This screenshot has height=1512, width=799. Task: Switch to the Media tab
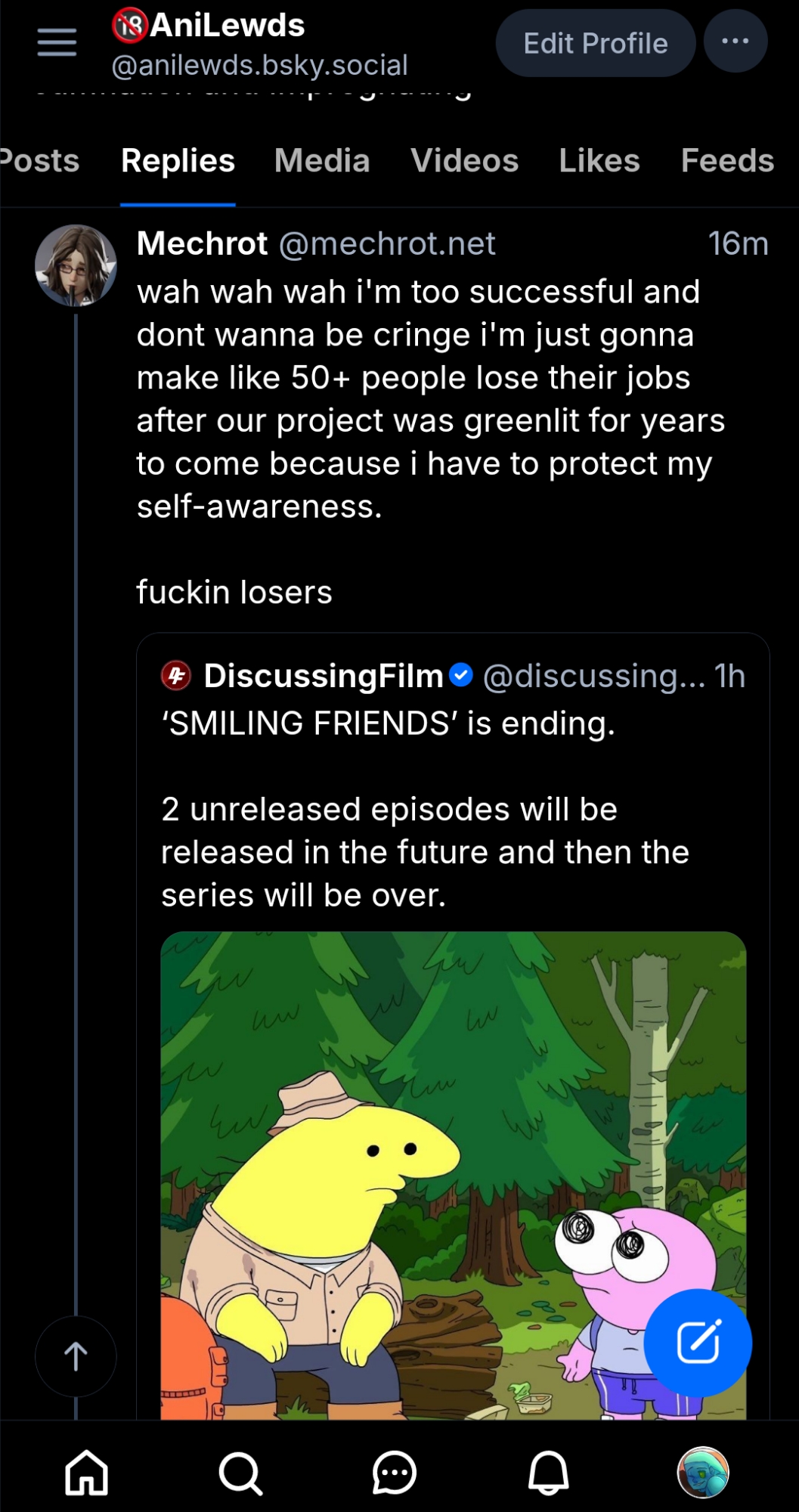(x=322, y=161)
